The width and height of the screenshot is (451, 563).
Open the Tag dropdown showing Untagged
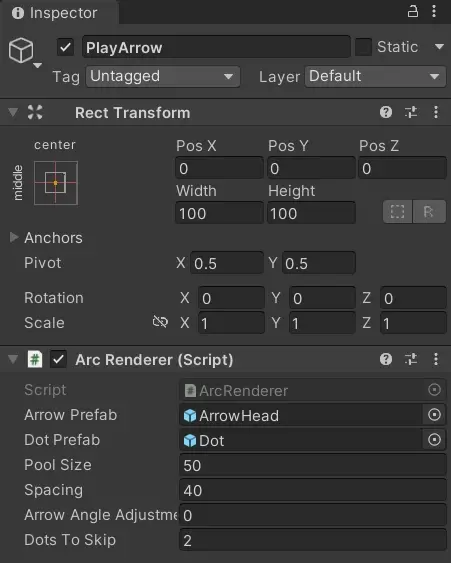point(163,76)
